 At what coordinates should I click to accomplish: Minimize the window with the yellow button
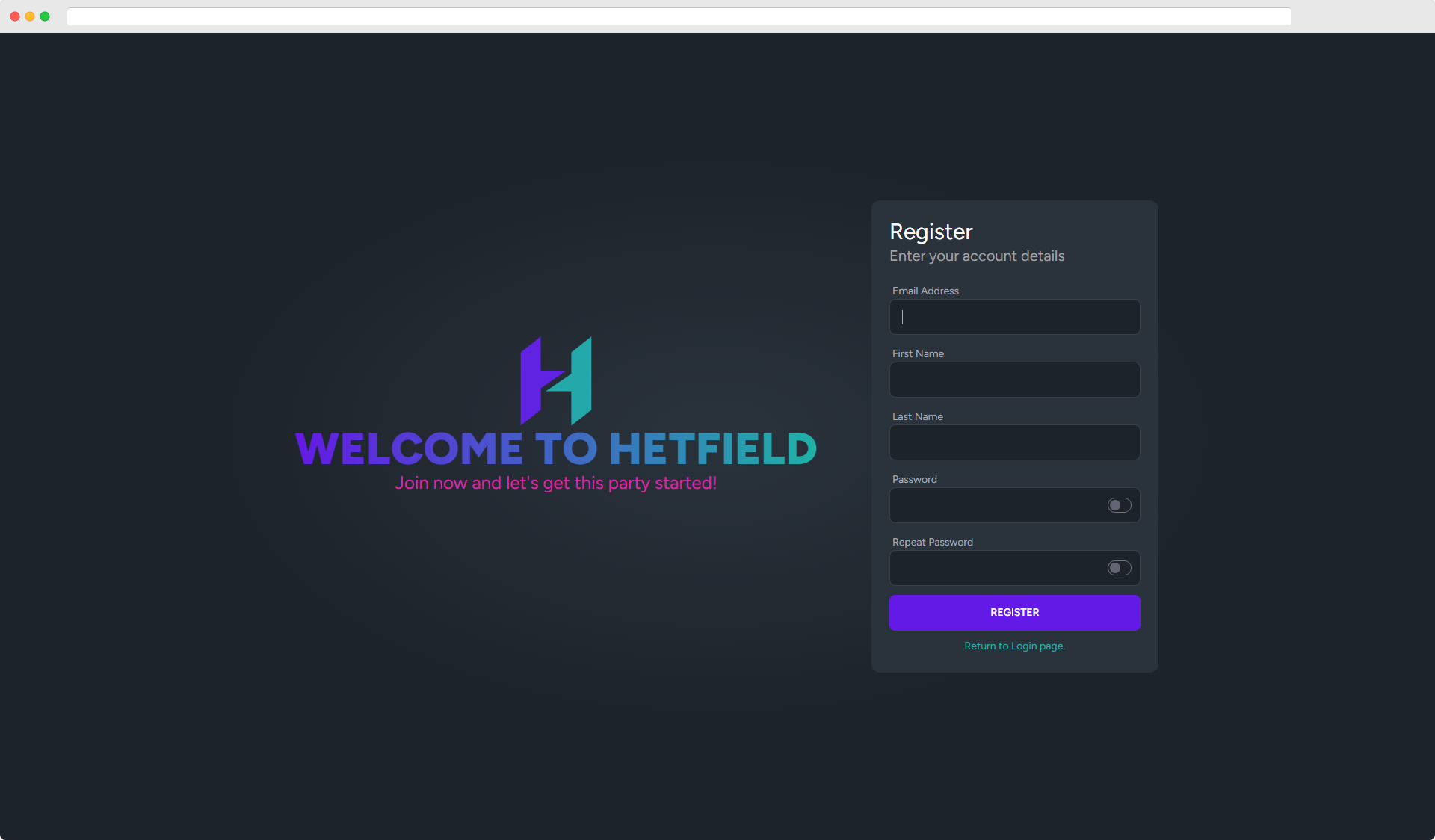(30, 16)
